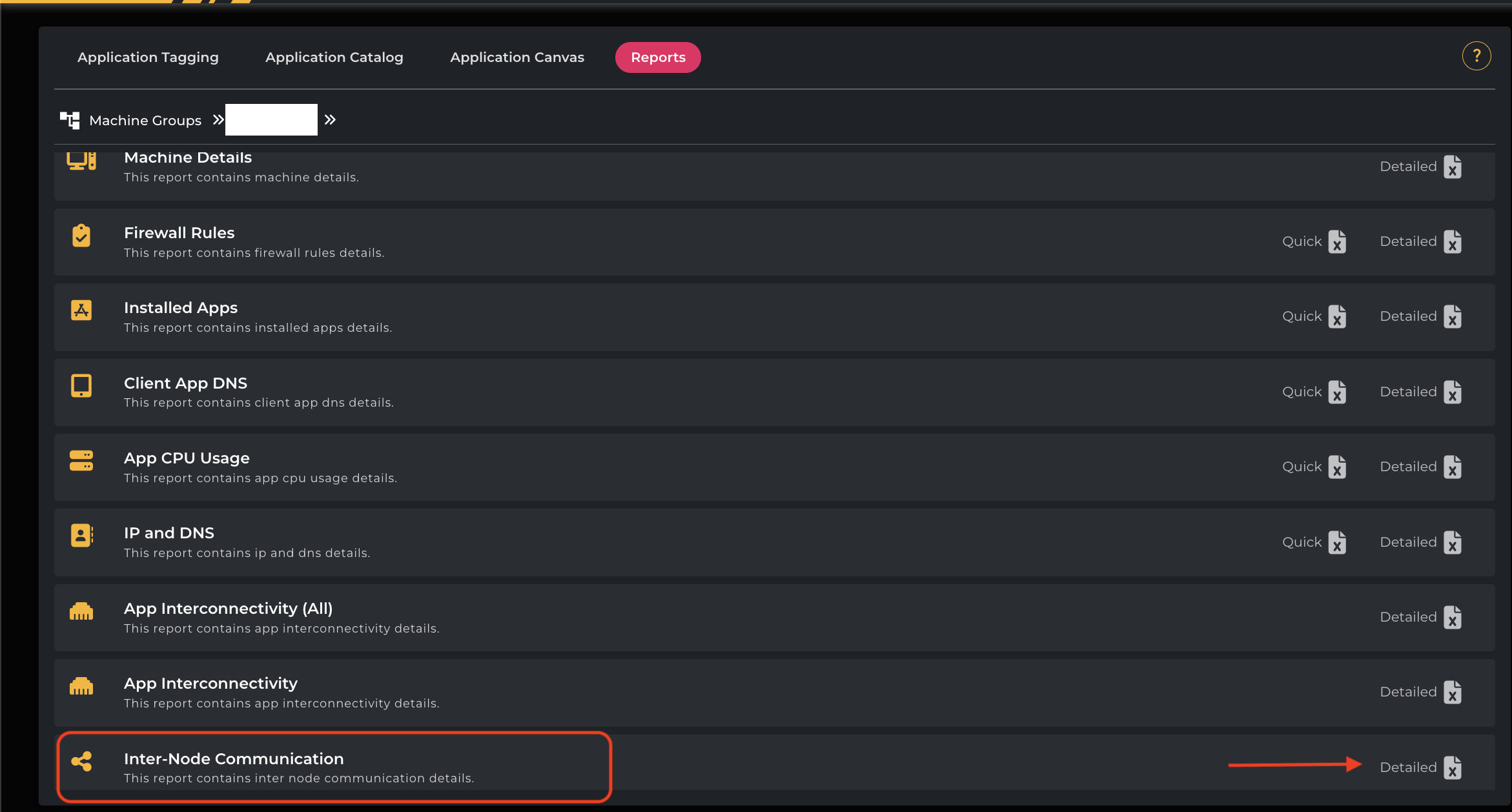Click the App Interconnectivity Detailed download
This screenshot has height=812, width=1512.
pyautogui.click(x=1452, y=693)
